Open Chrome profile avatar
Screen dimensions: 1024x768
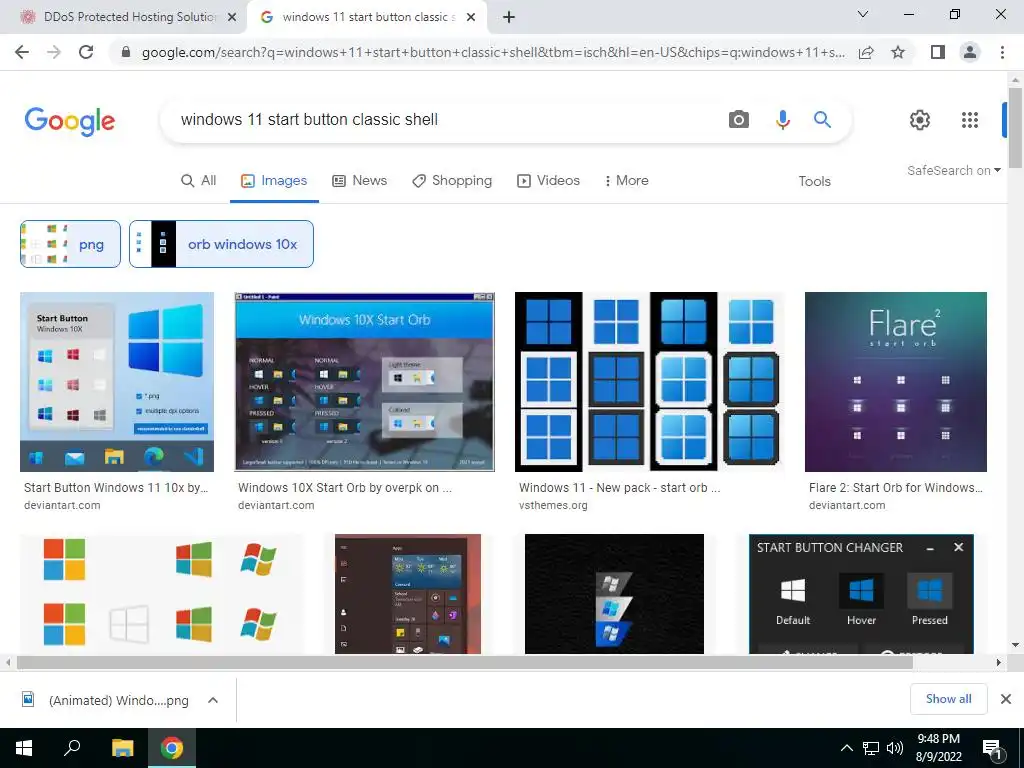(x=970, y=52)
